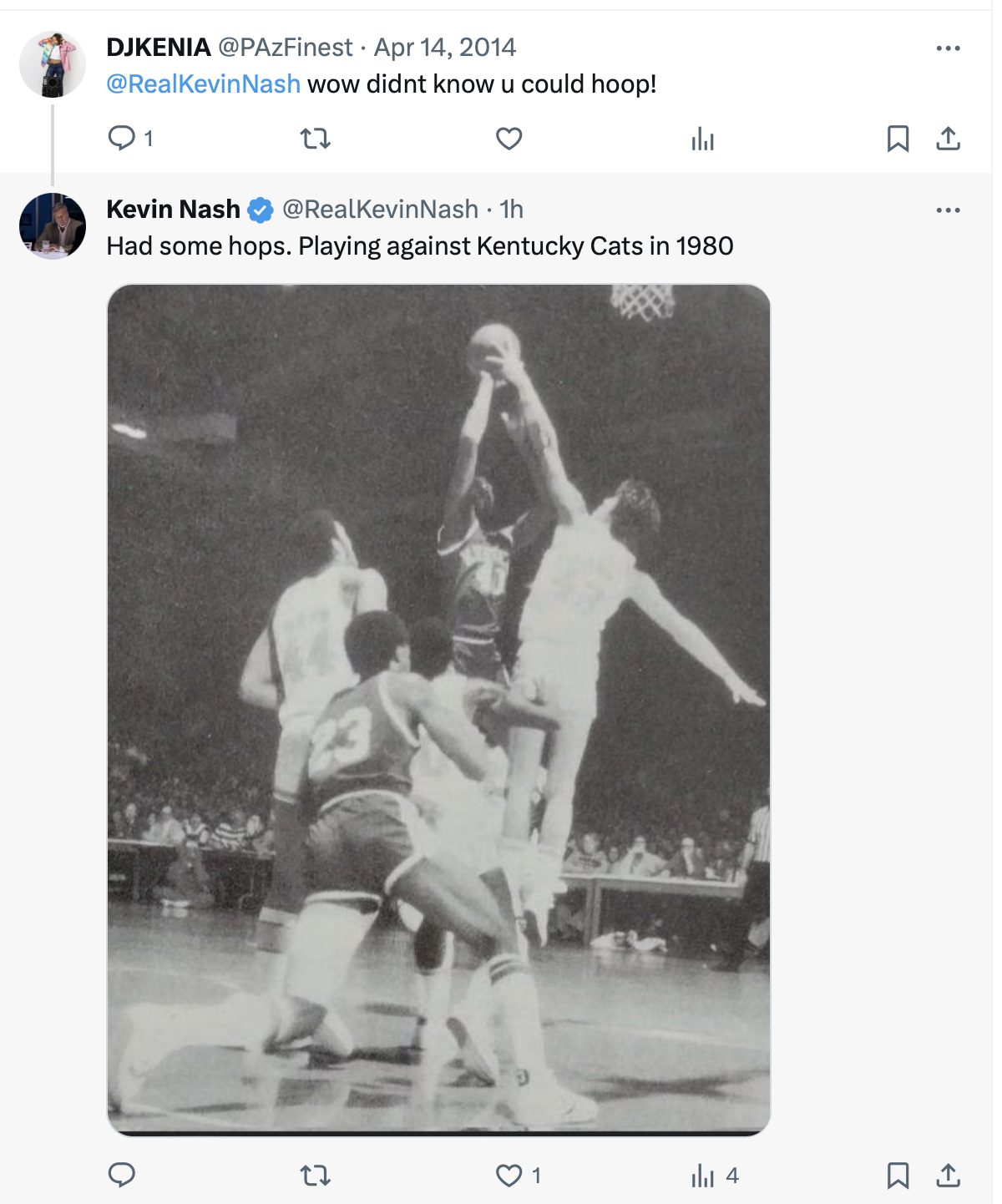Click the Kevin Nash display name

[173, 210]
